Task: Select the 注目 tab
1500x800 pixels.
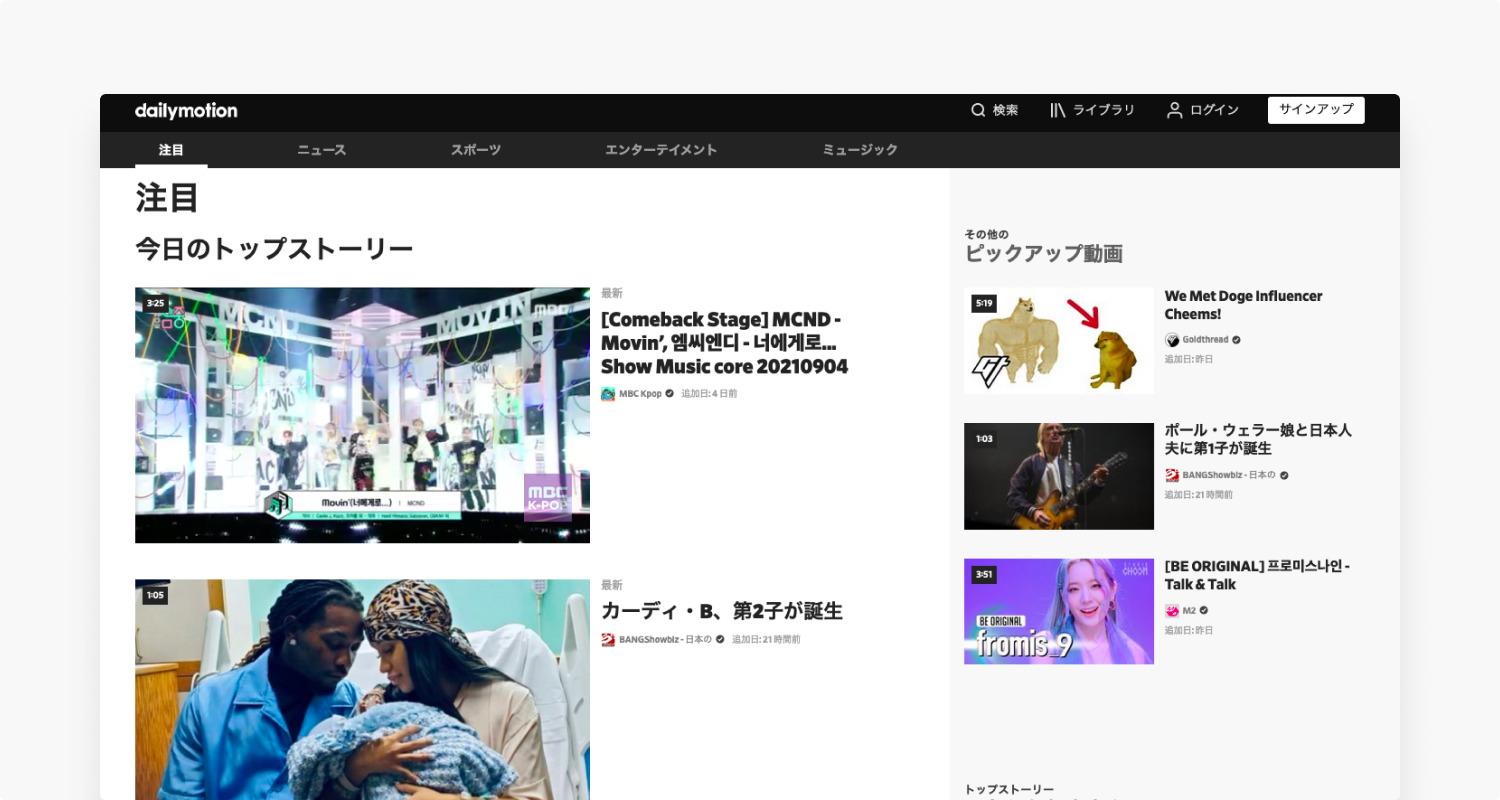Action: click(171, 150)
